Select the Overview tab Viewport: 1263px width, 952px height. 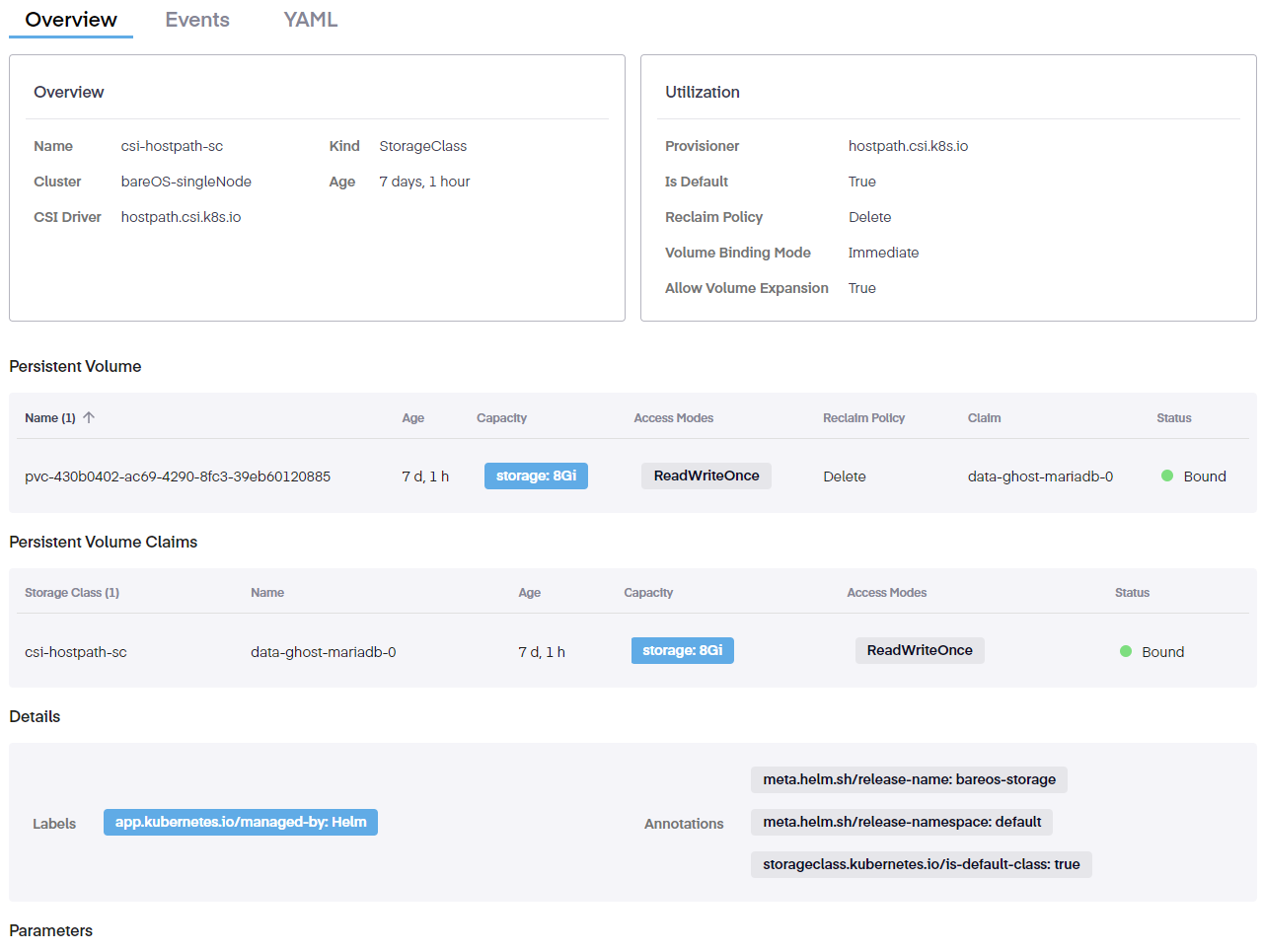(x=71, y=20)
